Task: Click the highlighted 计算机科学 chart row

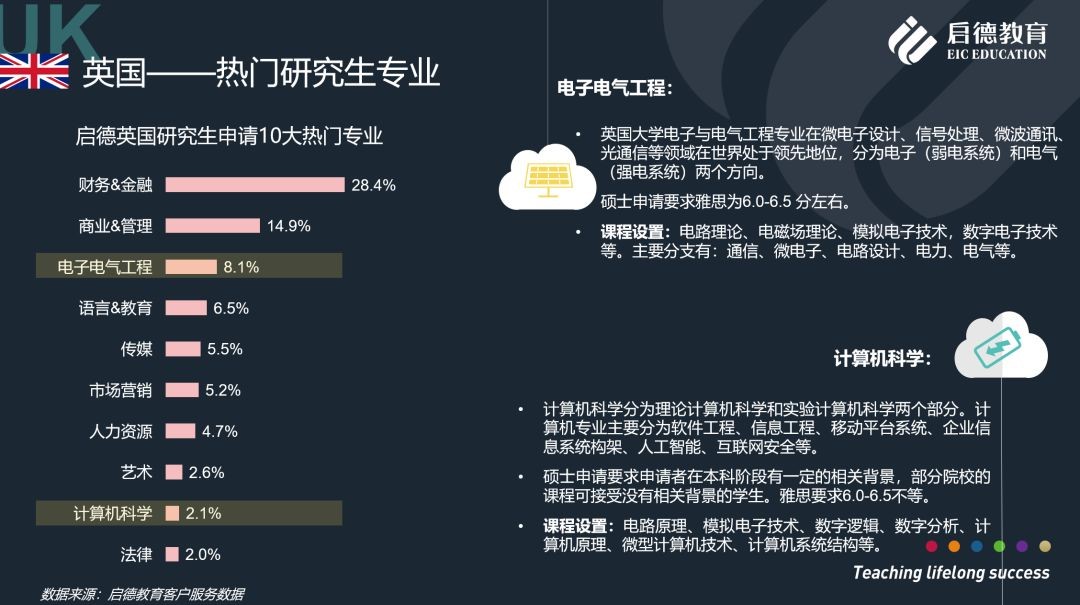Action: [189, 513]
